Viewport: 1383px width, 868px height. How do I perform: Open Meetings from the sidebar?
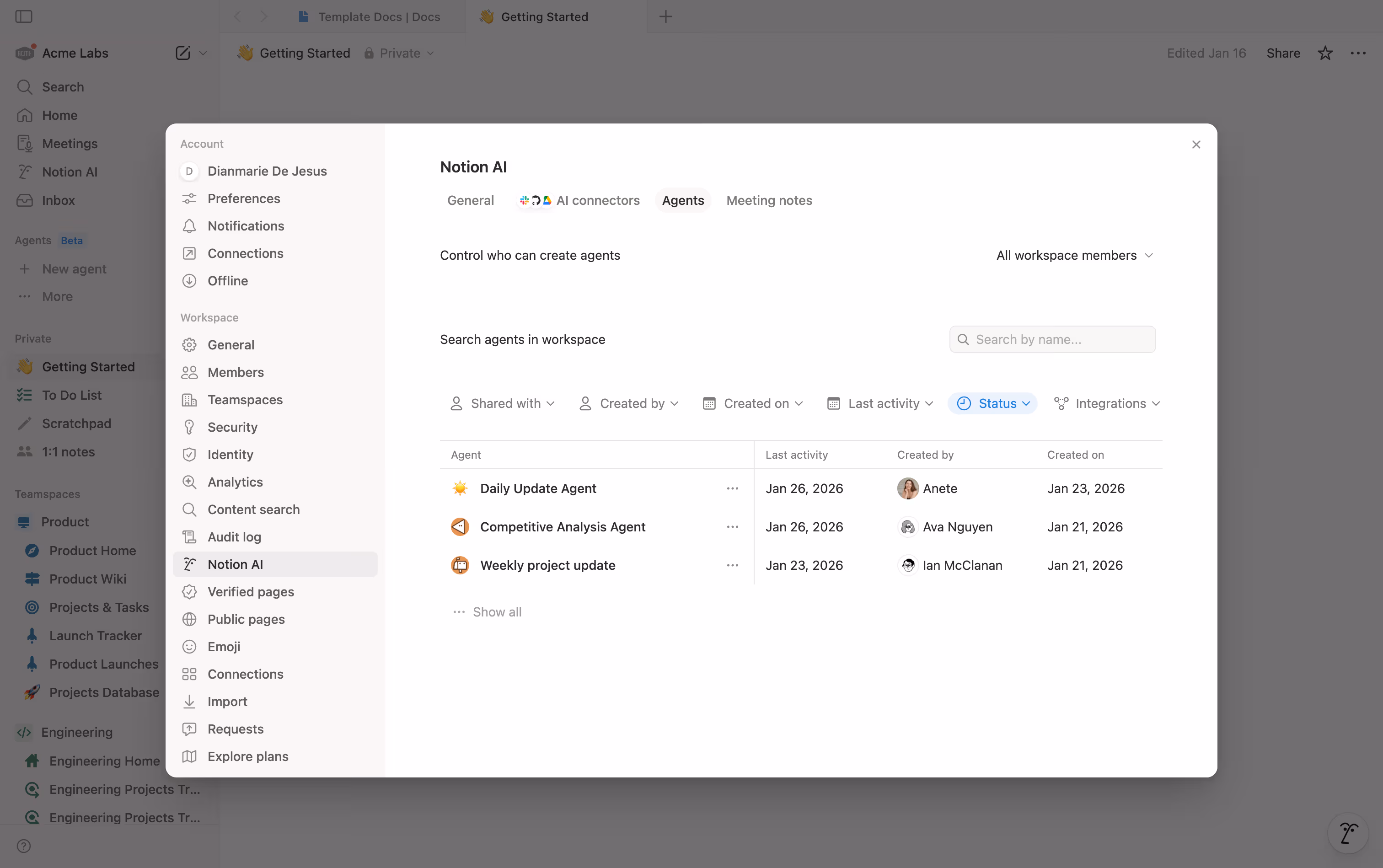tap(69, 144)
